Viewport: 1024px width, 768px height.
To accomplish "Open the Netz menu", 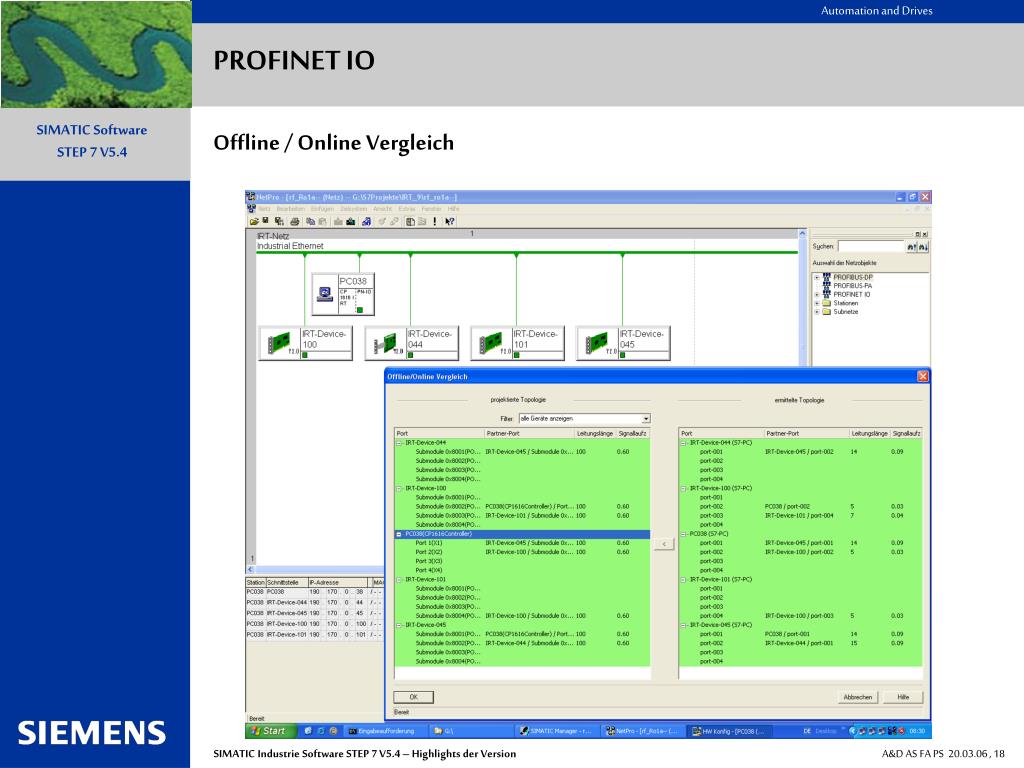I will point(264,209).
